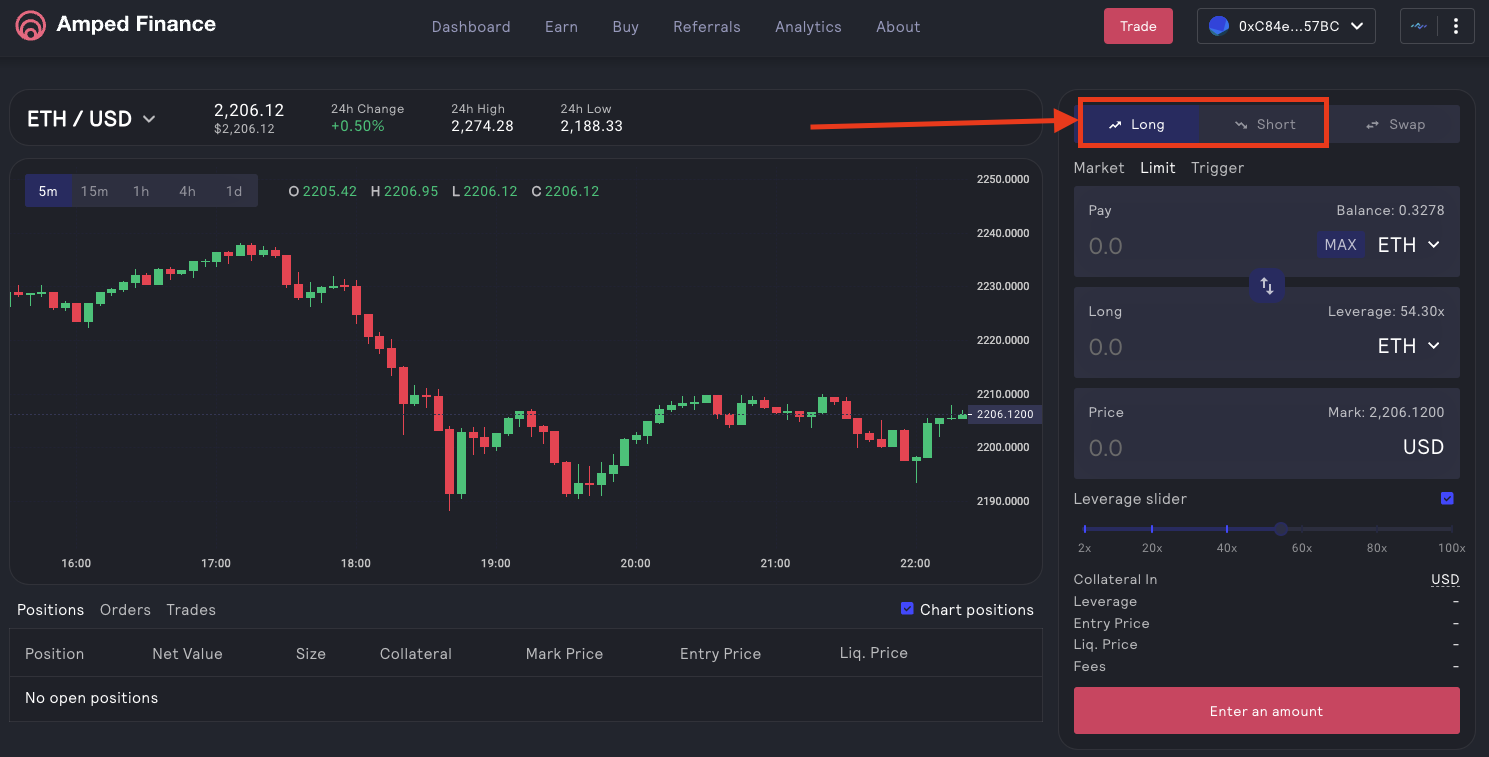Show the Trades tab

tap(191, 610)
